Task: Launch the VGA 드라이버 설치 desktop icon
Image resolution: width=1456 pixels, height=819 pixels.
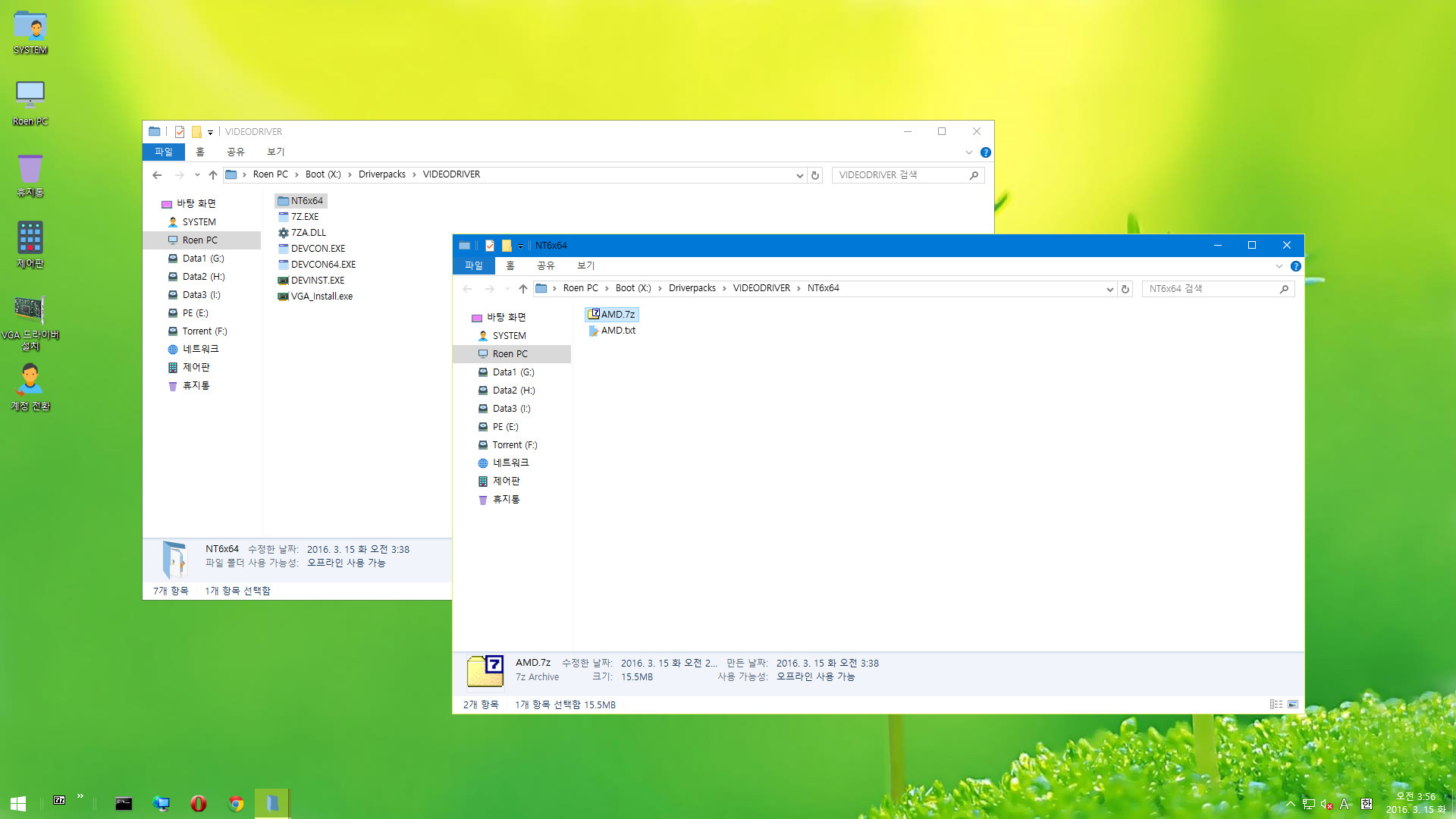Action: (x=30, y=322)
